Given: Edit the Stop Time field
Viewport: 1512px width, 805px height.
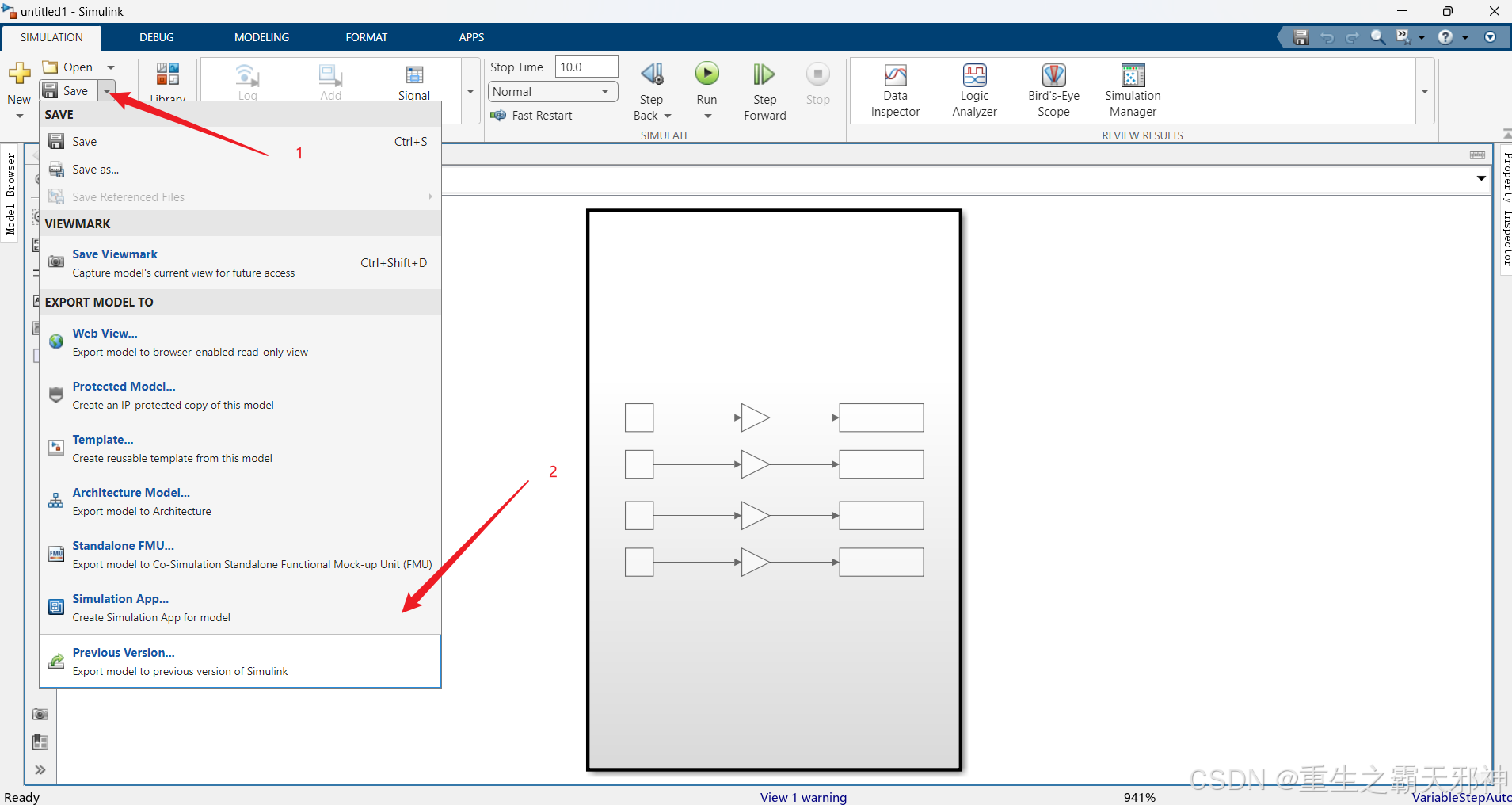Looking at the screenshot, I should pyautogui.click(x=585, y=67).
